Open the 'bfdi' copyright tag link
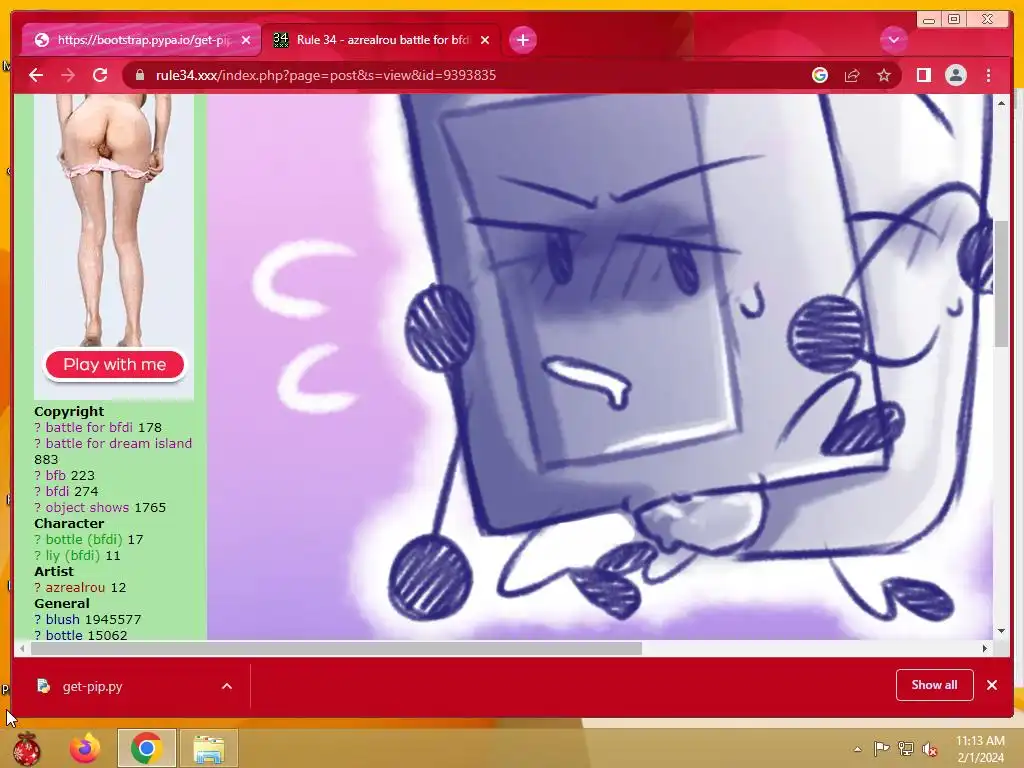Screen dimensions: 1024x768 tap(57, 491)
